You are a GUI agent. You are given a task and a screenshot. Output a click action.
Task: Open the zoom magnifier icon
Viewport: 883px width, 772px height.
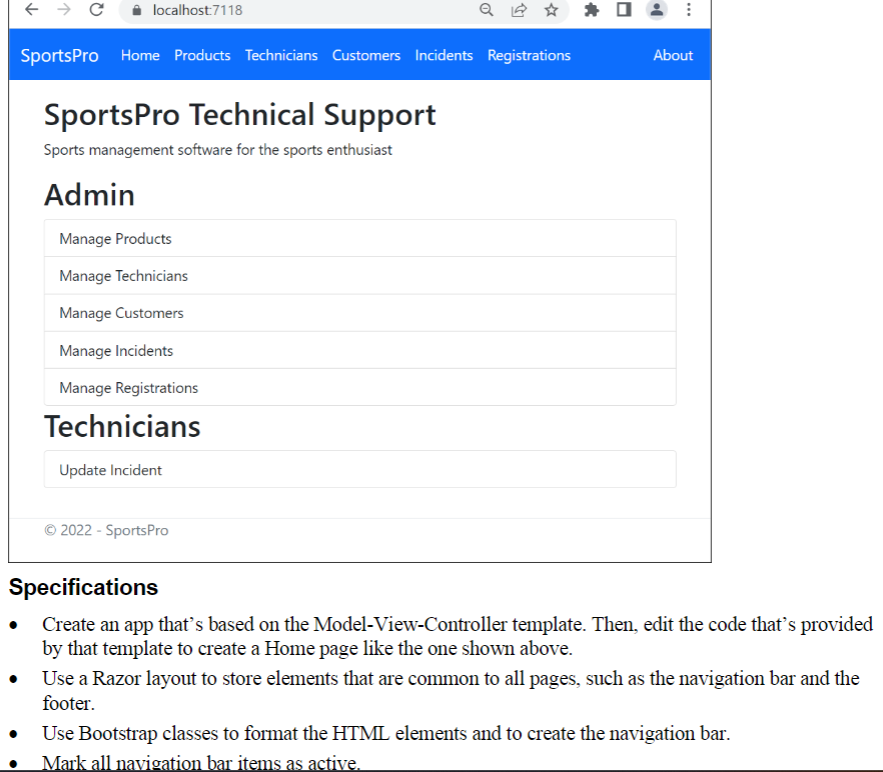(x=486, y=11)
